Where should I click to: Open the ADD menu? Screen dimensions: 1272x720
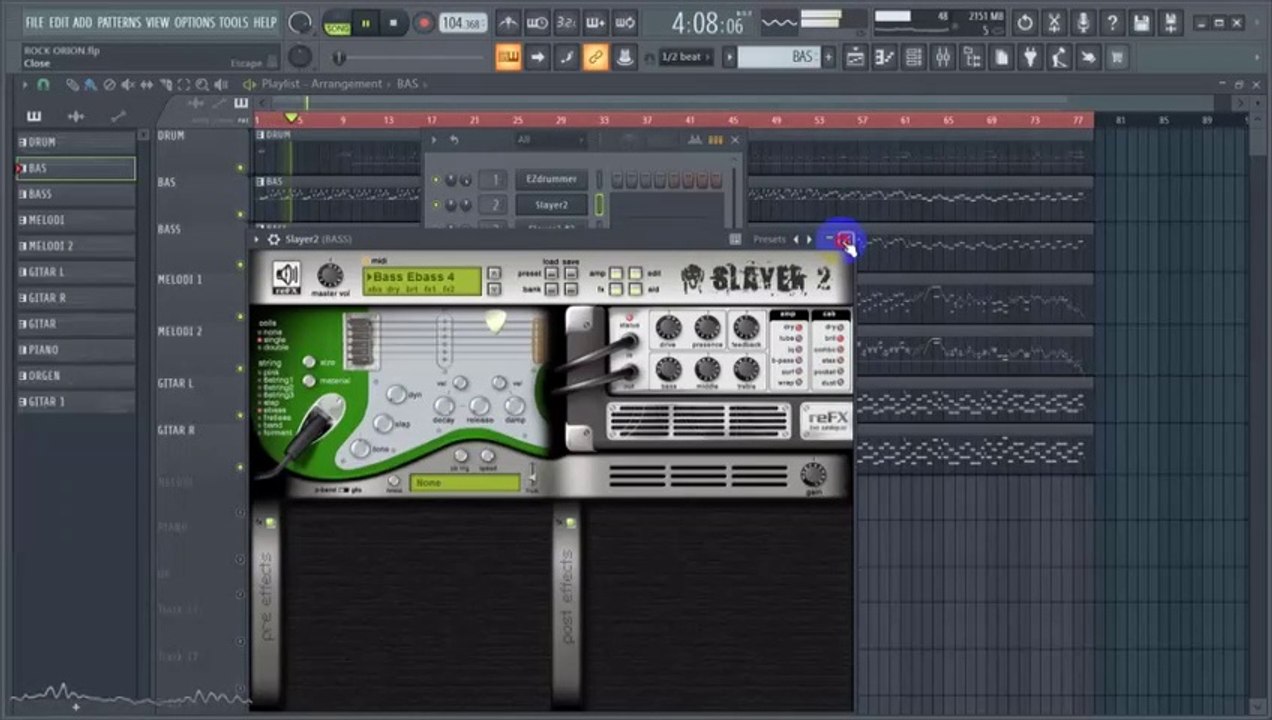coord(82,22)
